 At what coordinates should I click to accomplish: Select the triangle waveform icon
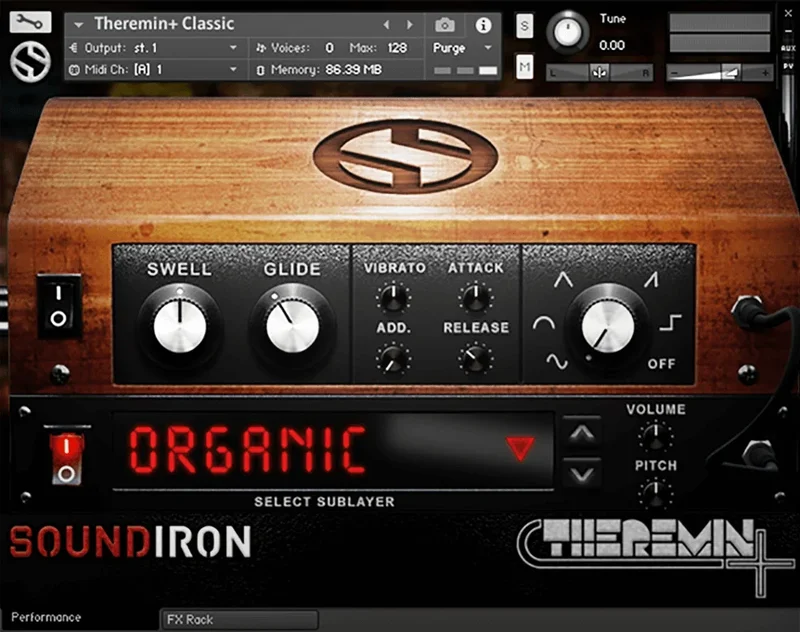(x=563, y=279)
